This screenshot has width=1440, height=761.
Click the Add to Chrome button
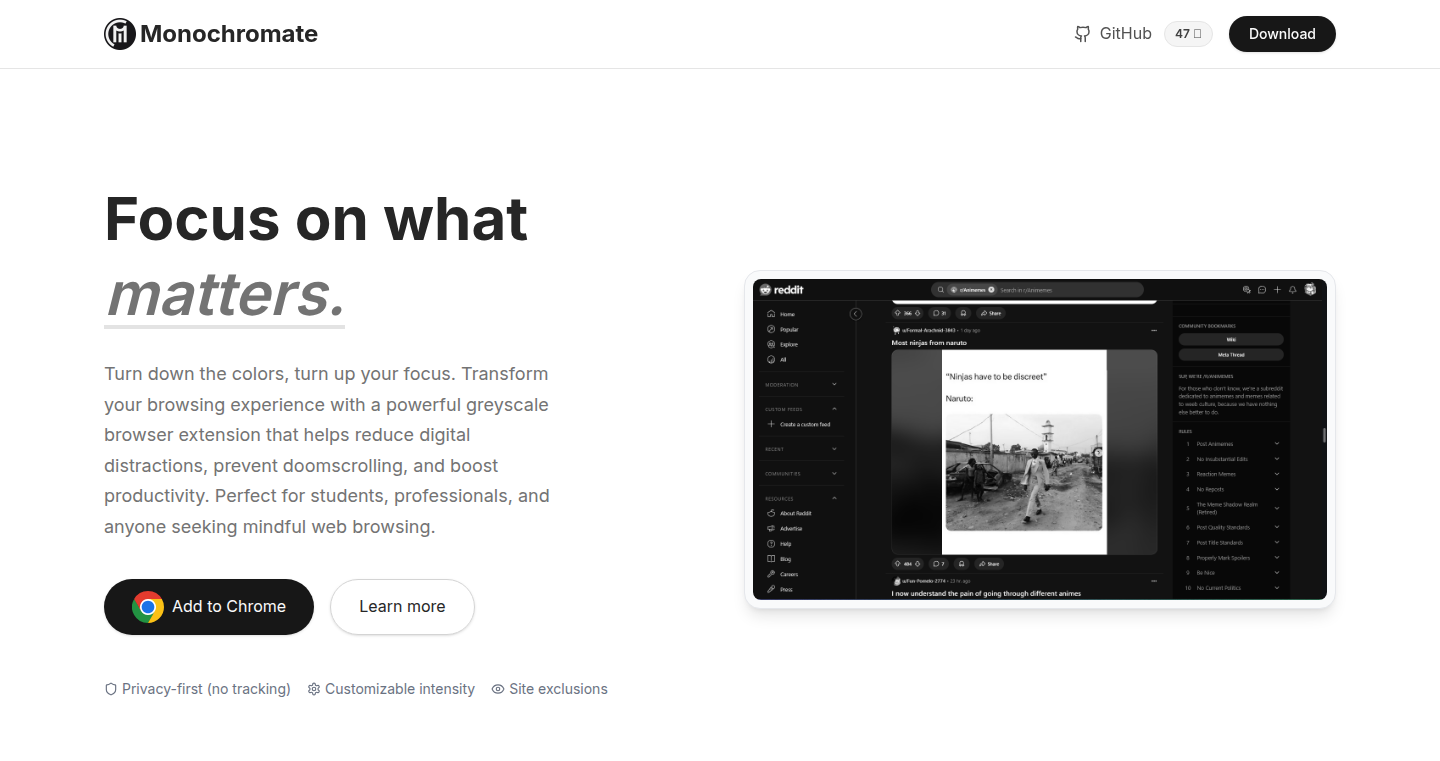pyautogui.click(x=209, y=607)
